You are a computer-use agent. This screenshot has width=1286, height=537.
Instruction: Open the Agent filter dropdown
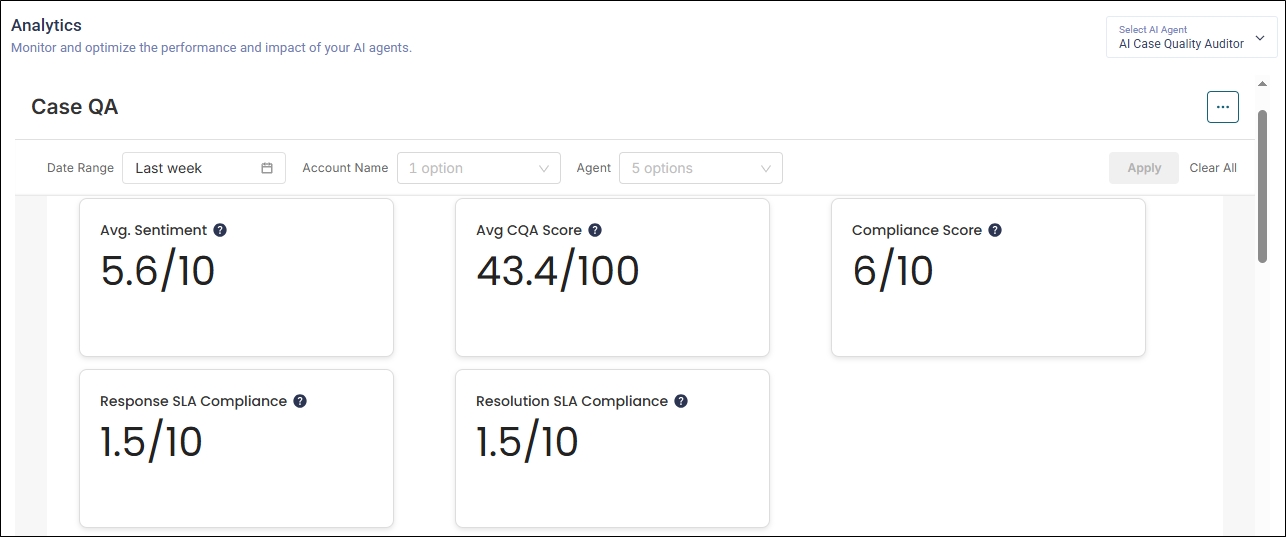(x=700, y=168)
